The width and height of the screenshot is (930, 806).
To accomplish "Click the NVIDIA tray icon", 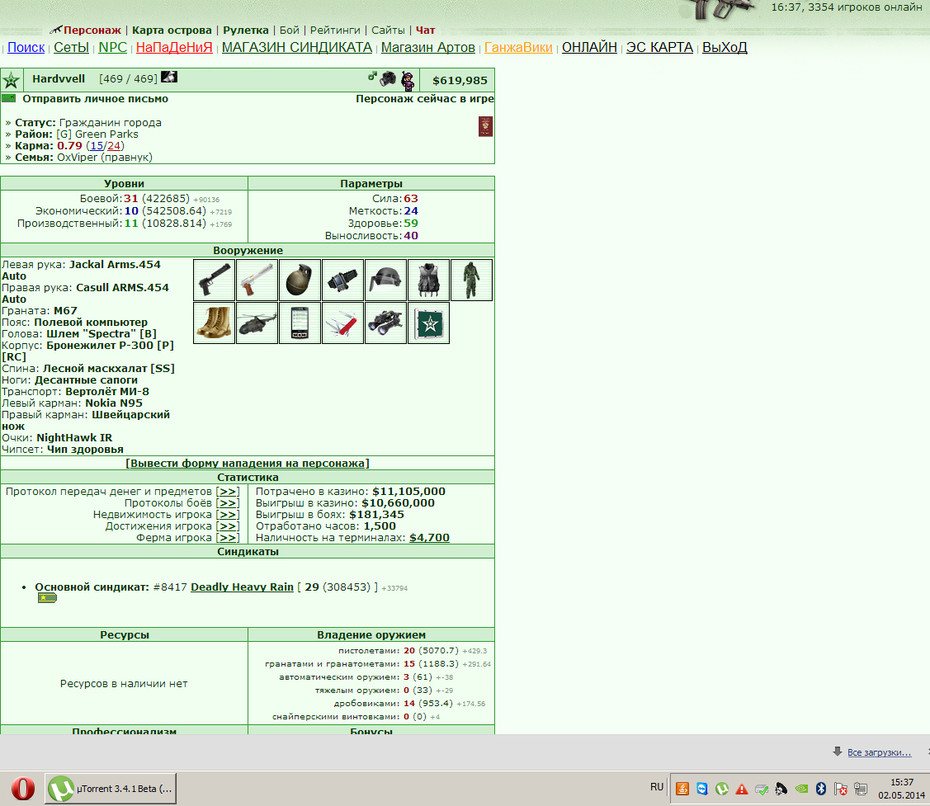I will [x=801, y=789].
